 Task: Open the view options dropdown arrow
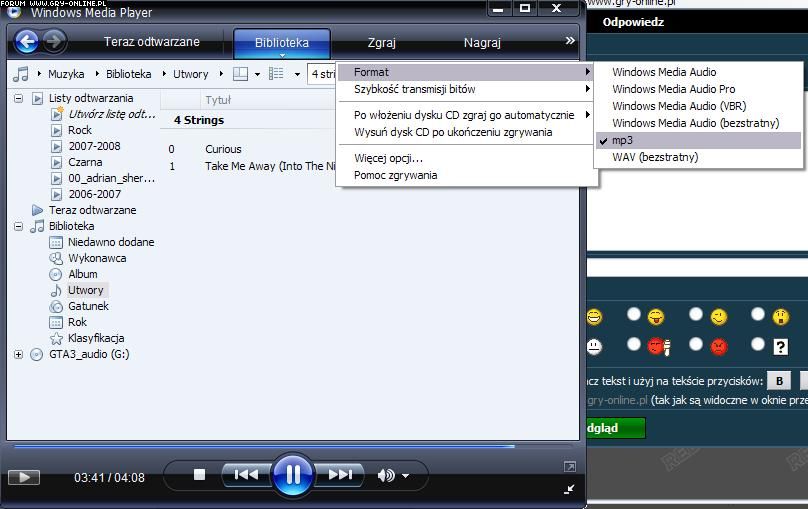(297, 75)
